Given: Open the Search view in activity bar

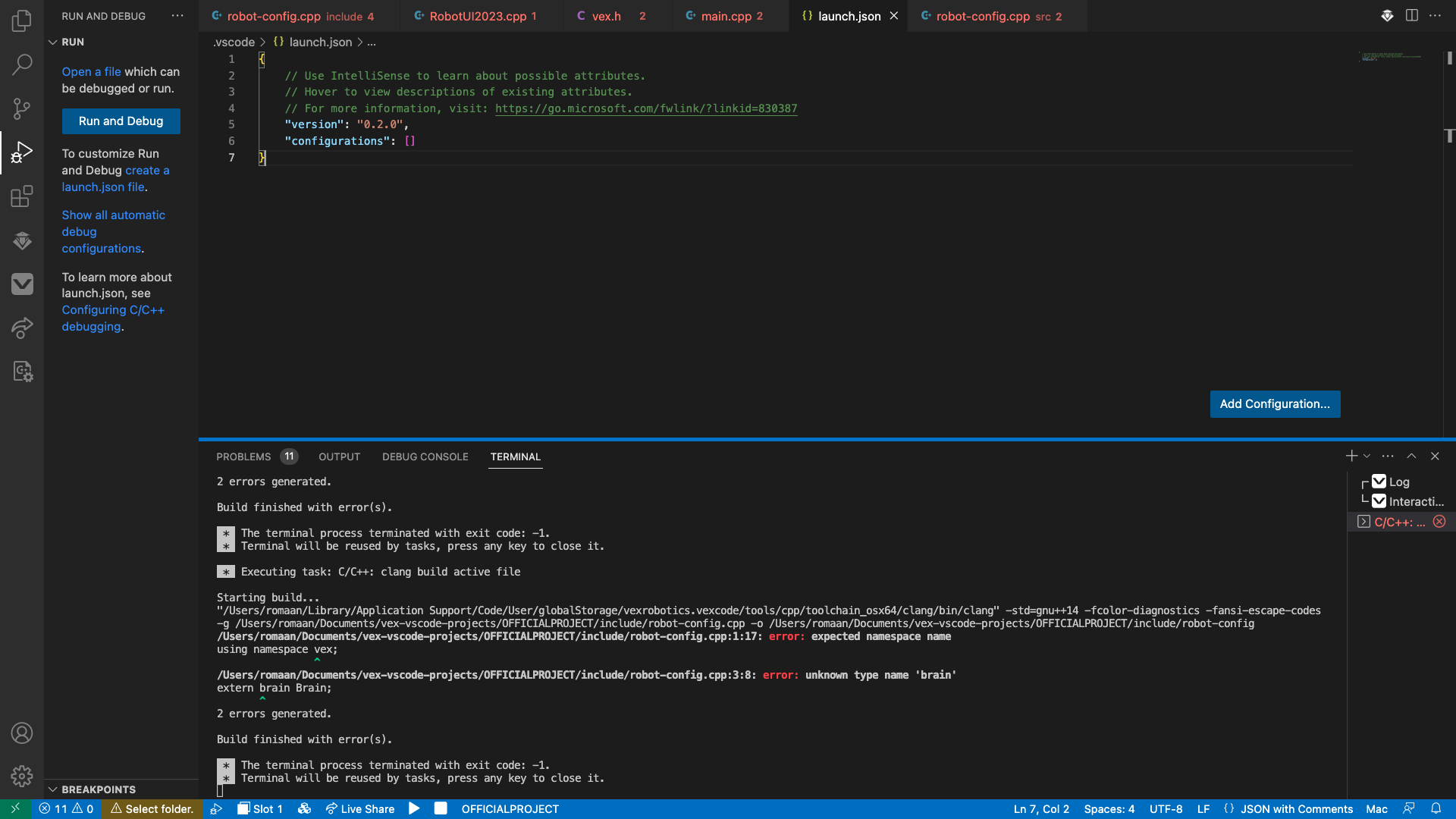Looking at the screenshot, I should click(22, 64).
